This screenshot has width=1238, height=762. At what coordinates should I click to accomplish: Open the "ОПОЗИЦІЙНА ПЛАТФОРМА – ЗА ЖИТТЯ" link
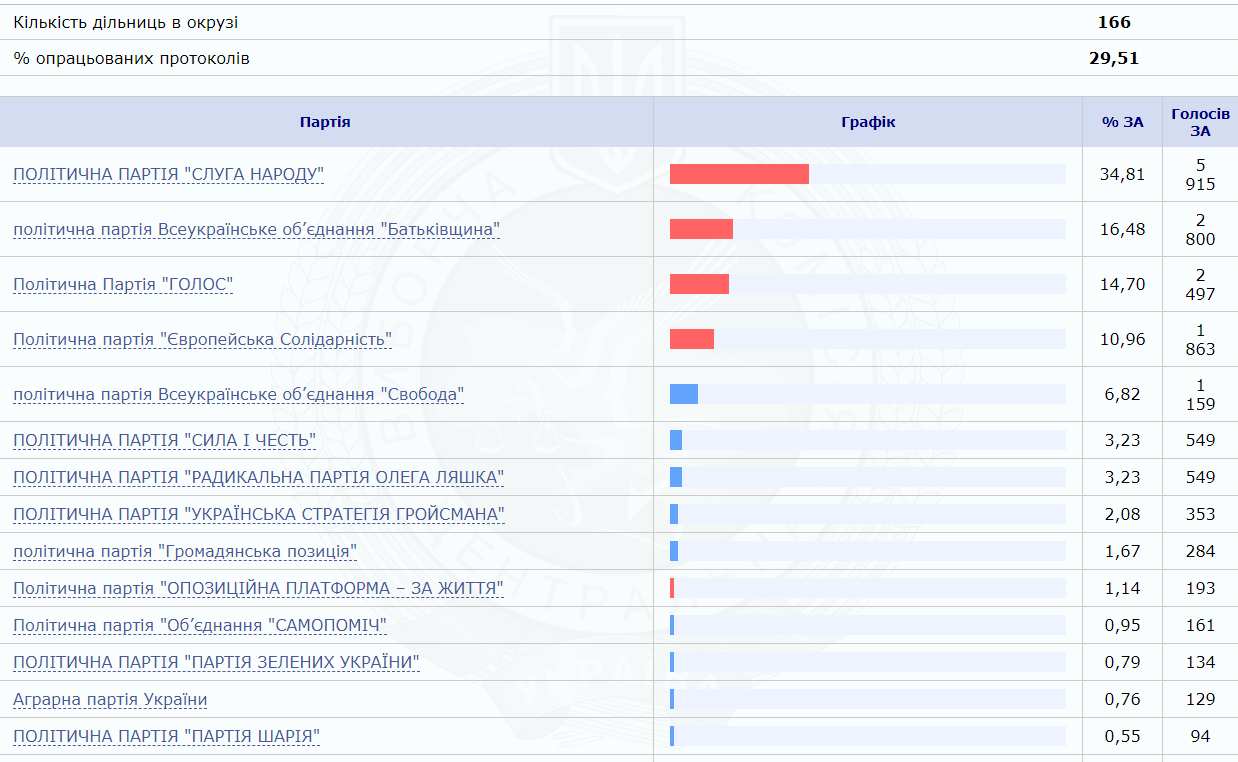click(x=258, y=588)
